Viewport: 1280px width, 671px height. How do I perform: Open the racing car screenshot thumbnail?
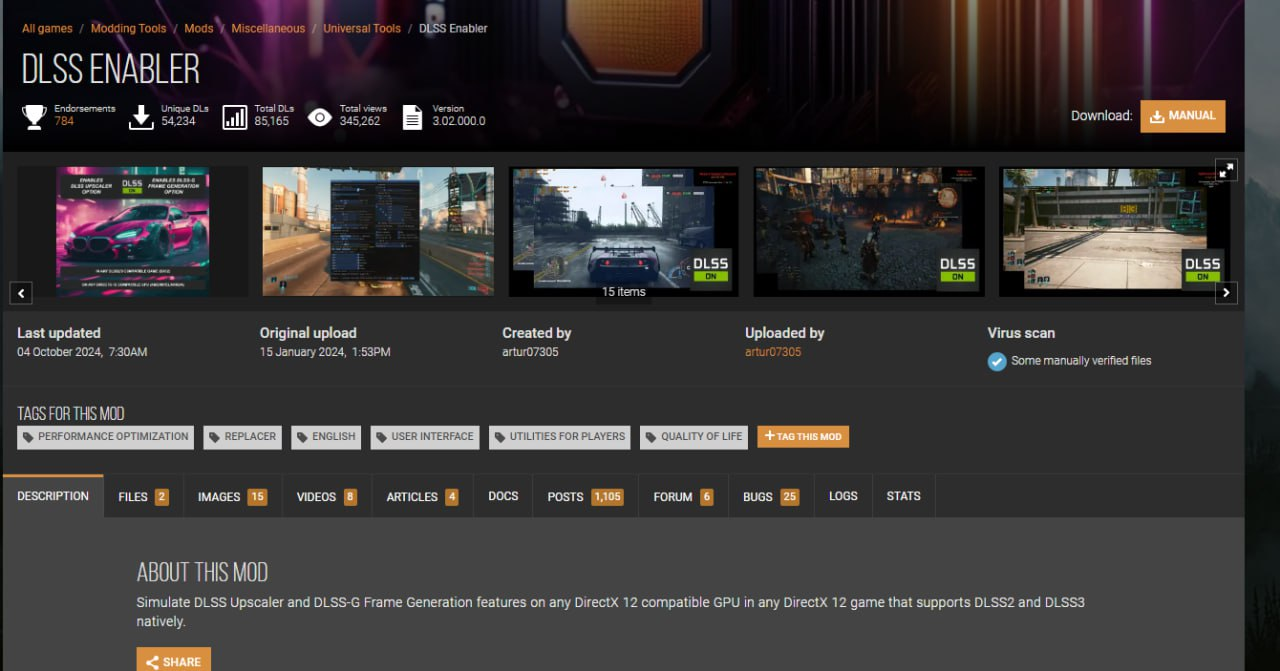pyautogui.click(x=624, y=231)
